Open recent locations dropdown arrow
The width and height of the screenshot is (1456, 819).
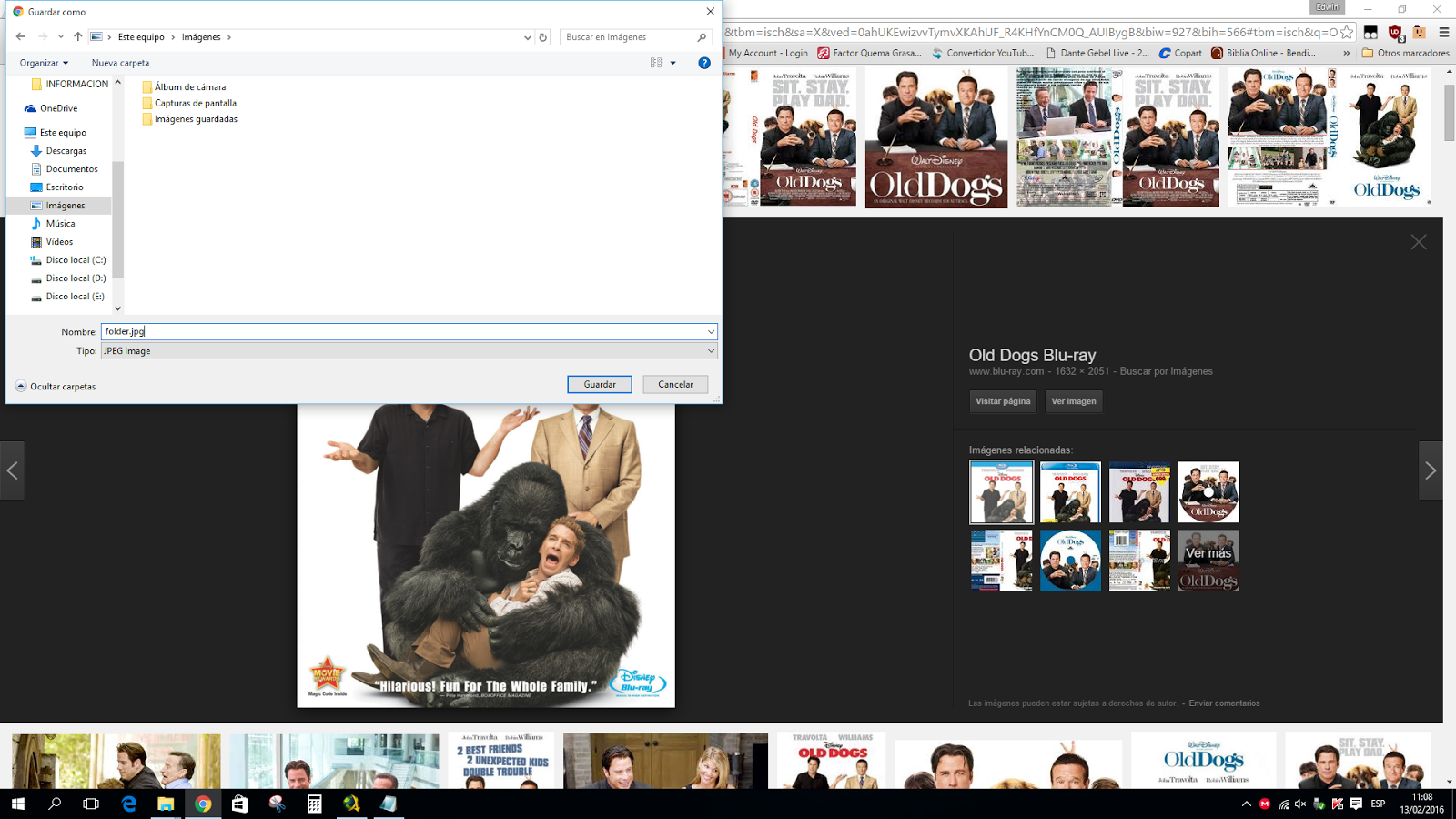(x=60, y=37)
